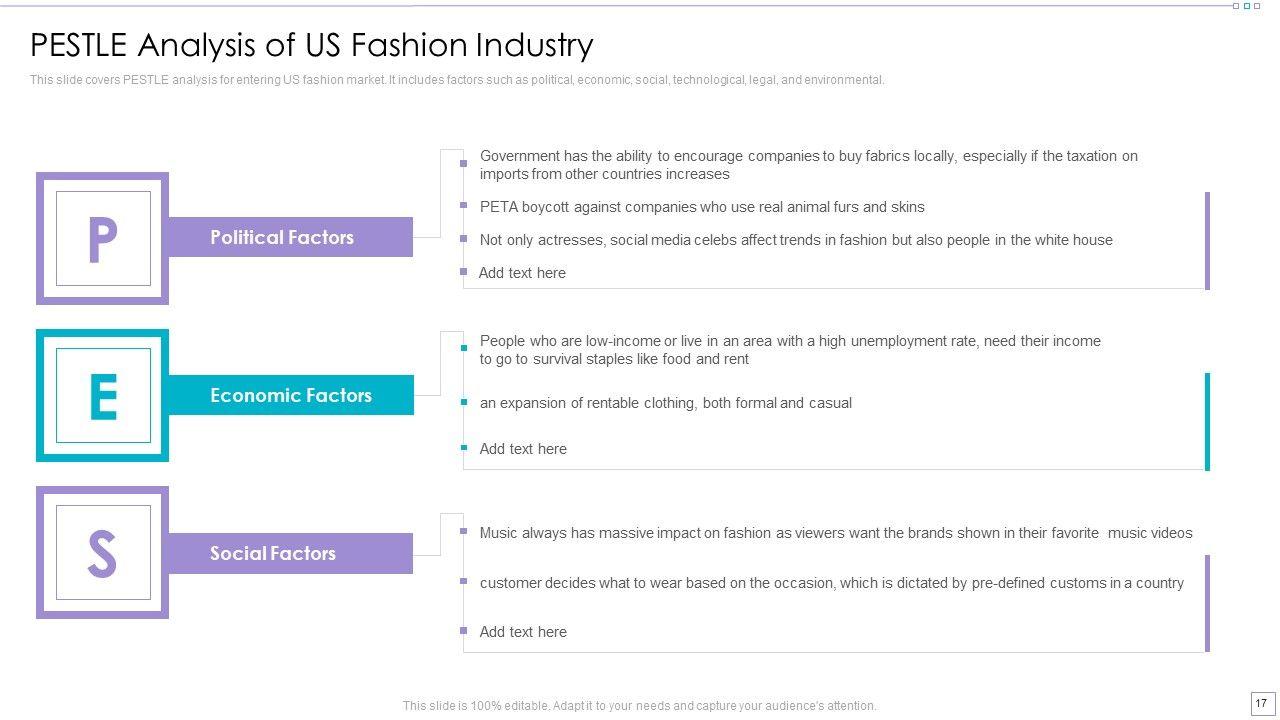The height and width of the screenshot is (720, 1280).
Task: Select the music impact on fashion bullet
Action: pyautogui.click(x=836, y=533)
